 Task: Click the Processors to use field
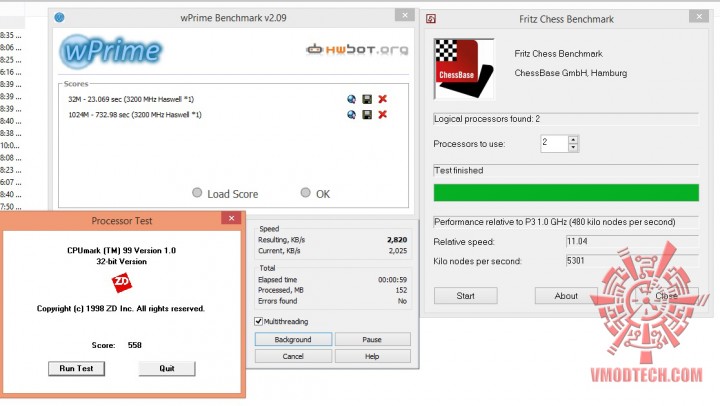pos(554,144)
